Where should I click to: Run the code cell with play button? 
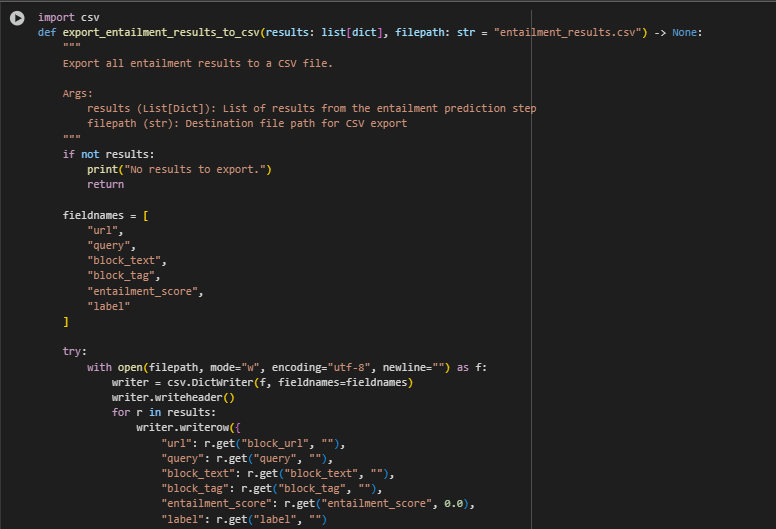(x=17, y=18)
